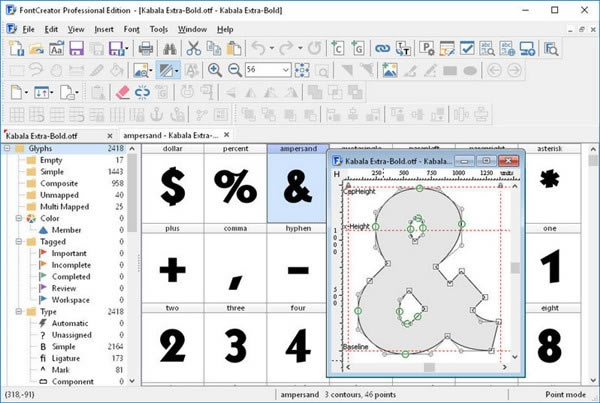Click 'Point mode' in the status bar
600x403 pixels.
[x=566, y=394]
